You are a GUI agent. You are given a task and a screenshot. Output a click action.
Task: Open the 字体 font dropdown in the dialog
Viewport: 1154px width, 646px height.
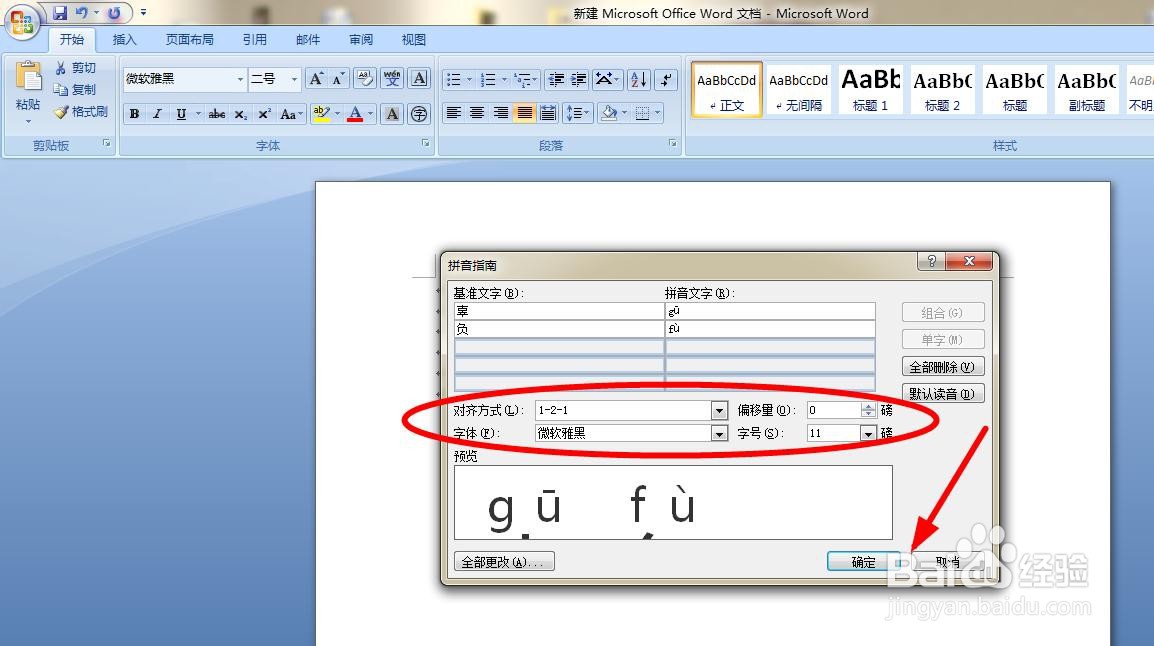coord(719,433)
